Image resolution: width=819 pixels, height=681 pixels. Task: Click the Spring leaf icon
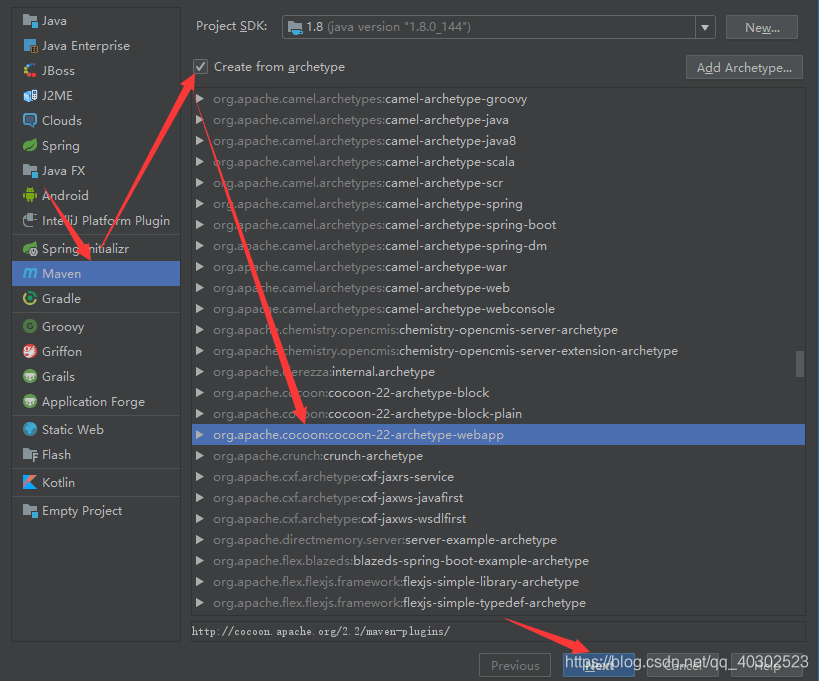30,145
